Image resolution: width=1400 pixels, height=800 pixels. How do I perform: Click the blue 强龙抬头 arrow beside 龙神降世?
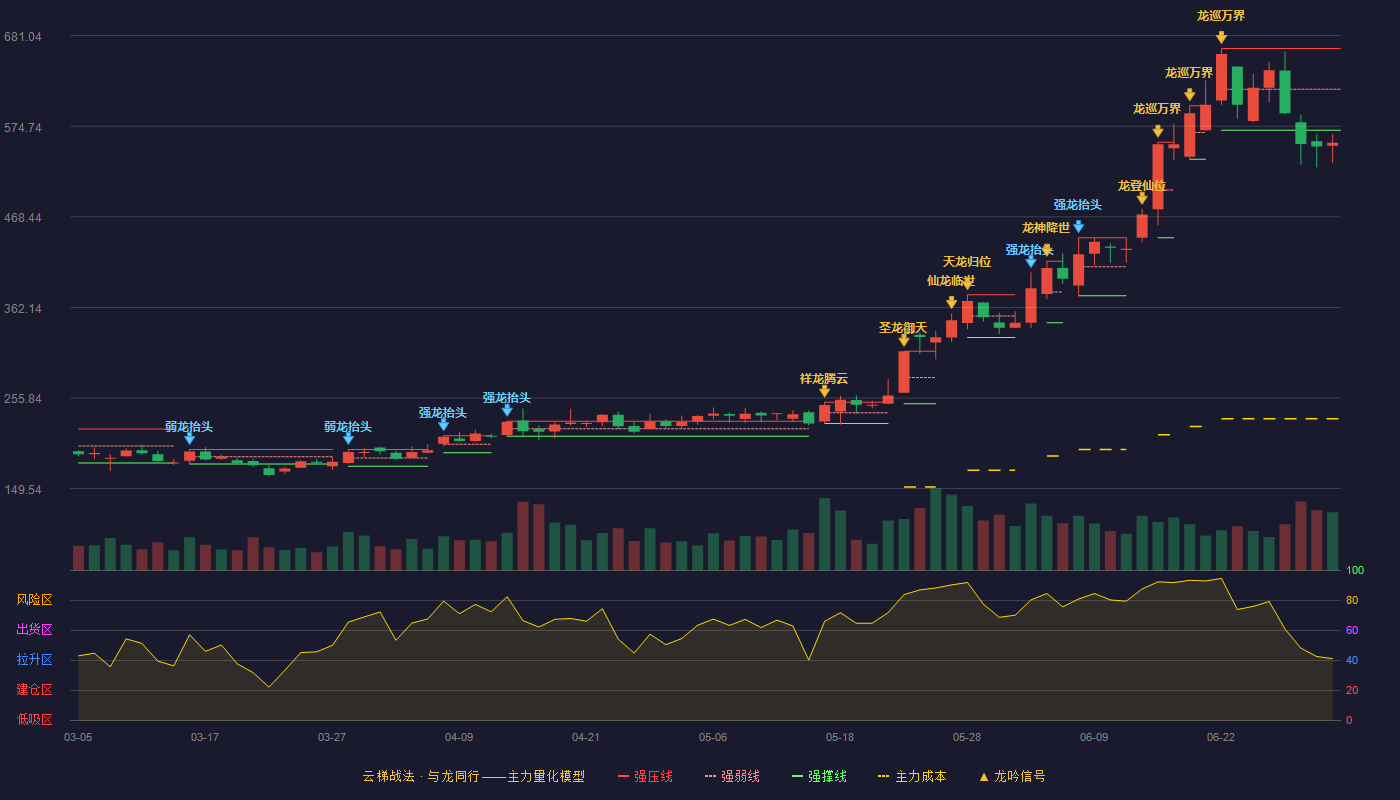(1031, 261)
